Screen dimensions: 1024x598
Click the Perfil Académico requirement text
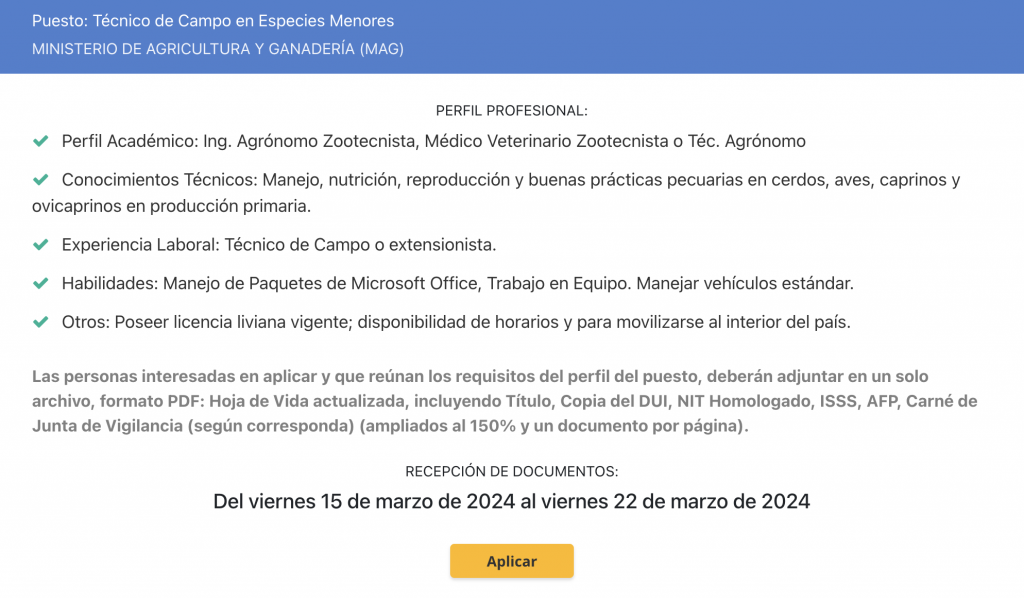[434, 141]
